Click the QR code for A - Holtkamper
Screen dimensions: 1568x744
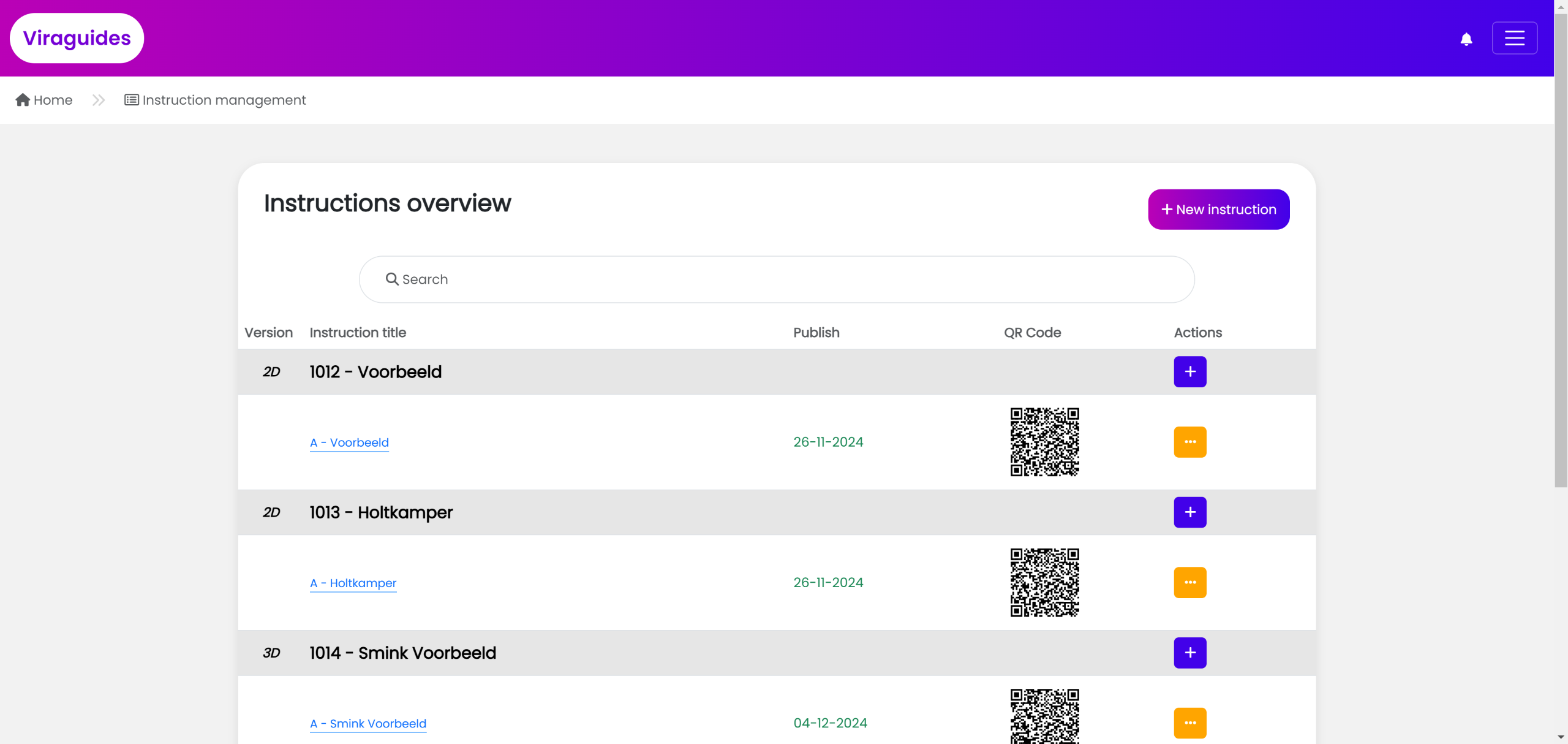tap(1044, 582)
